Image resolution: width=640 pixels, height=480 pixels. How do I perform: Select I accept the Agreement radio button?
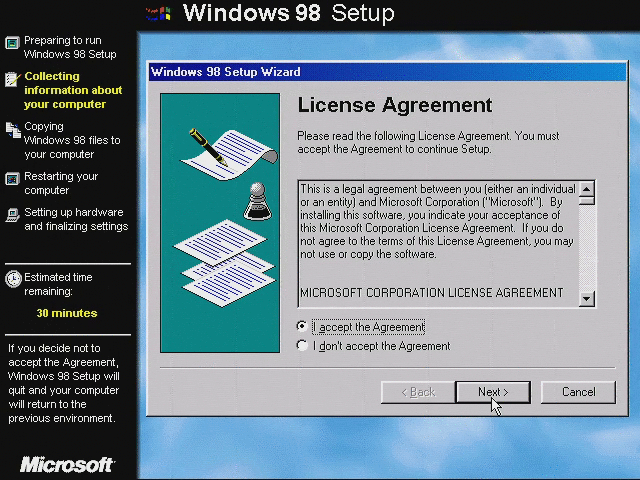point(302,326)
